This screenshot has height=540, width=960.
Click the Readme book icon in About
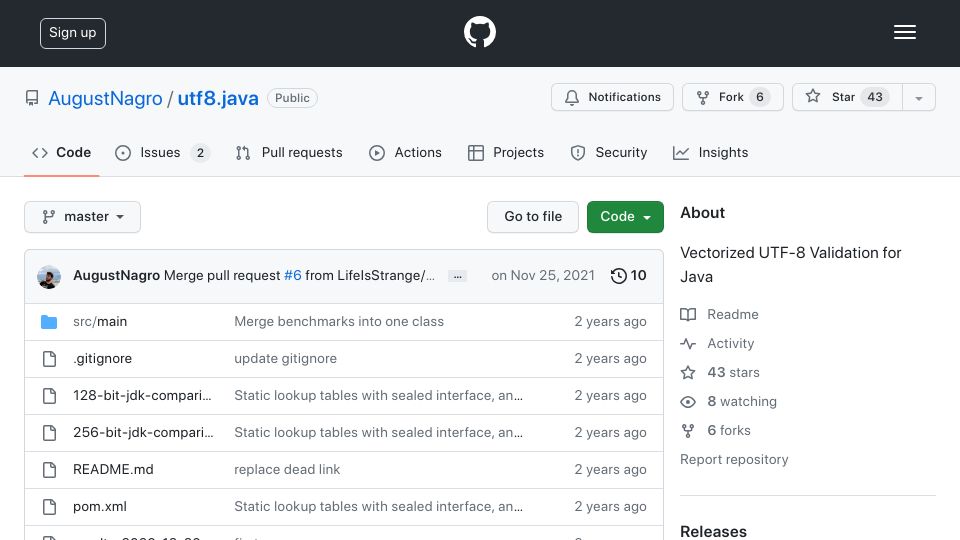(688, 315)
